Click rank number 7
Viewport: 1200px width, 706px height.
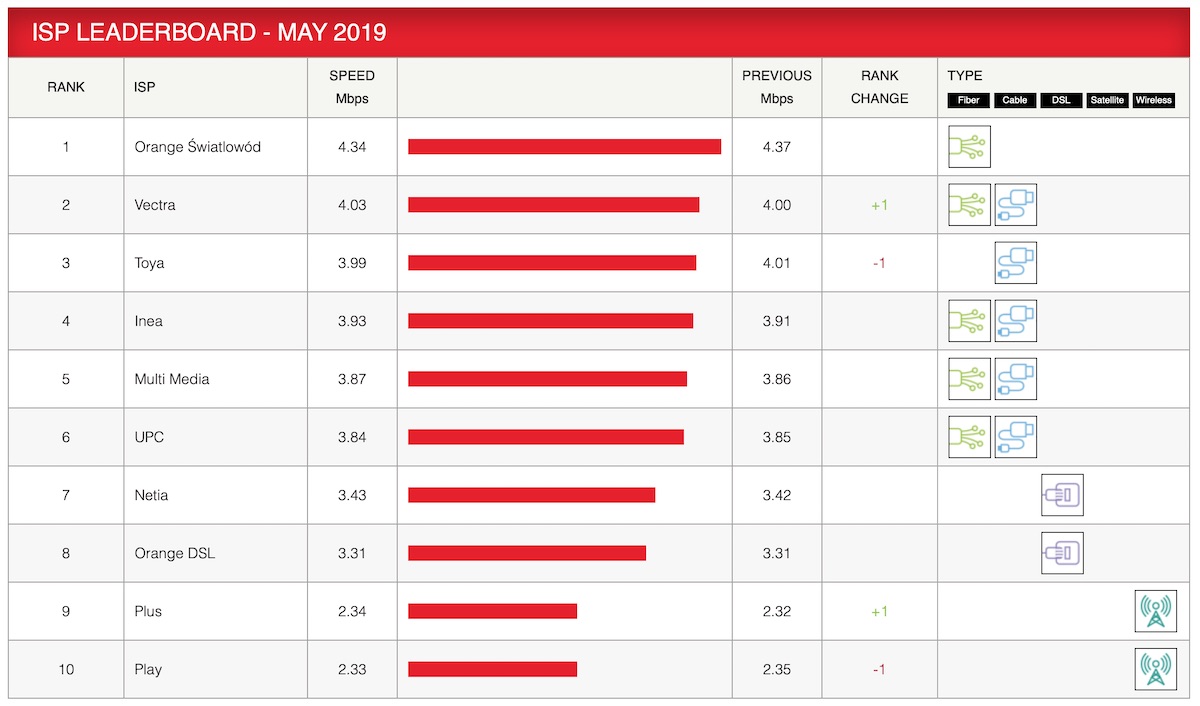pyautogui.click(x=66, y=495)
